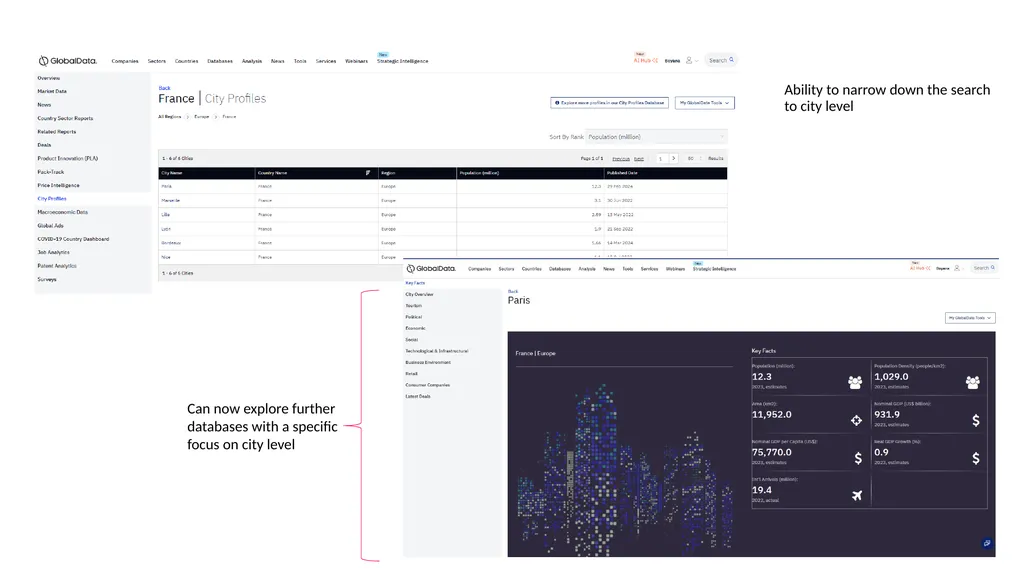Screen dimensions: 1024x575
Task: Select Technological & Infrastructural in Paris sidebar
Action: 437,351
